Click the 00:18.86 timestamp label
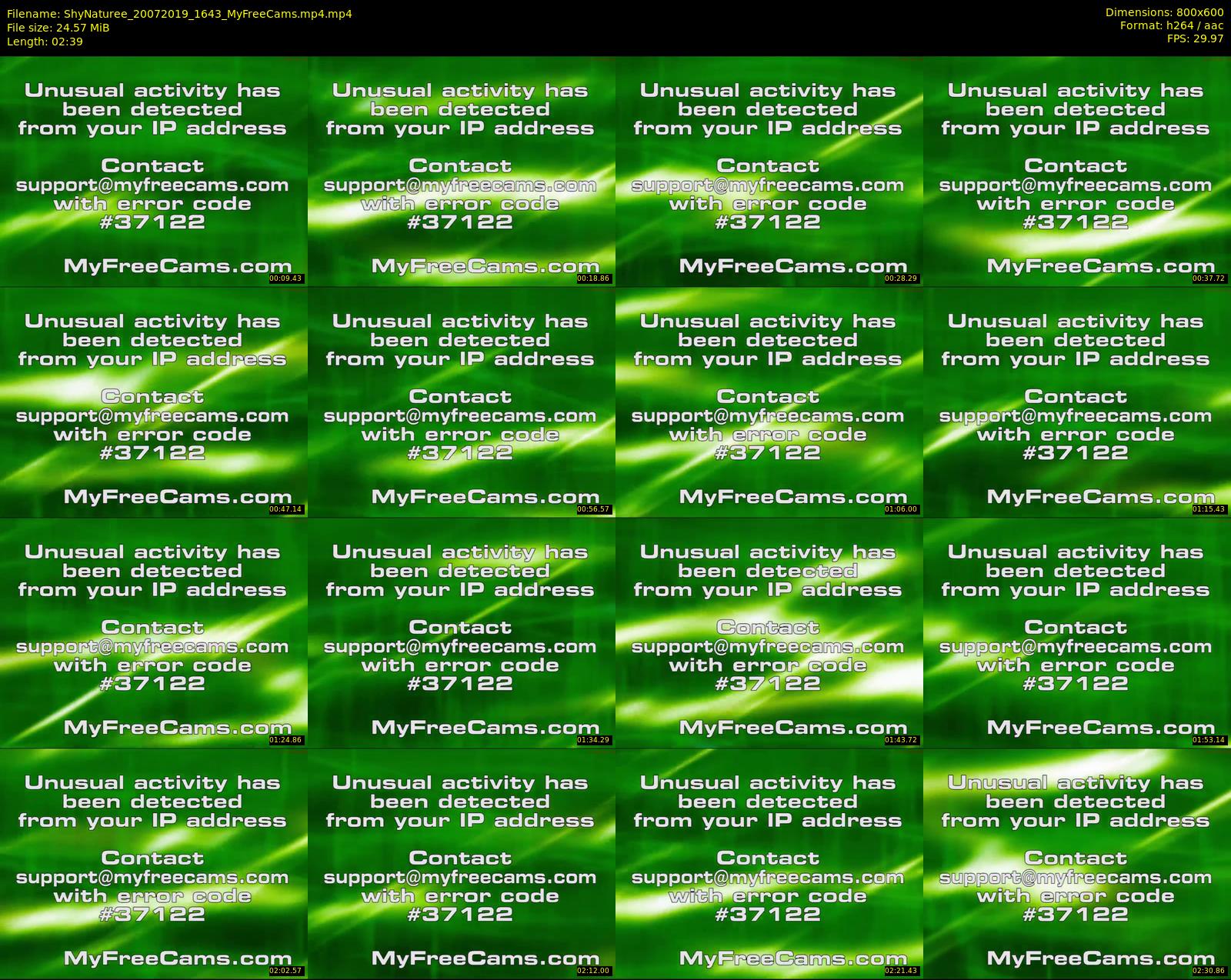The width and height of the screenshot is (1231, 980). tap(594, 278)
